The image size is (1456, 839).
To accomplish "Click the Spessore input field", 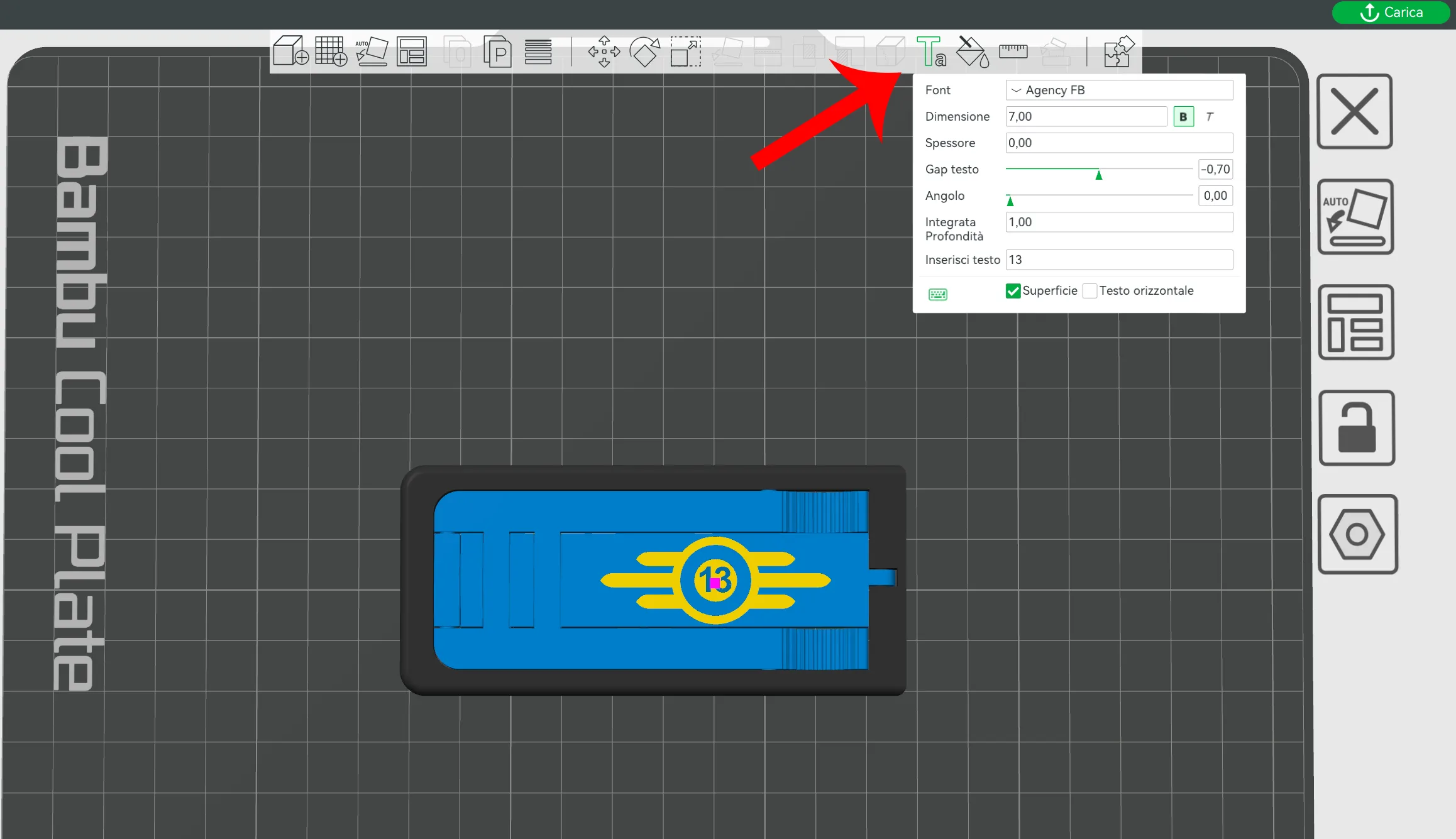I will click(1119, 143).
